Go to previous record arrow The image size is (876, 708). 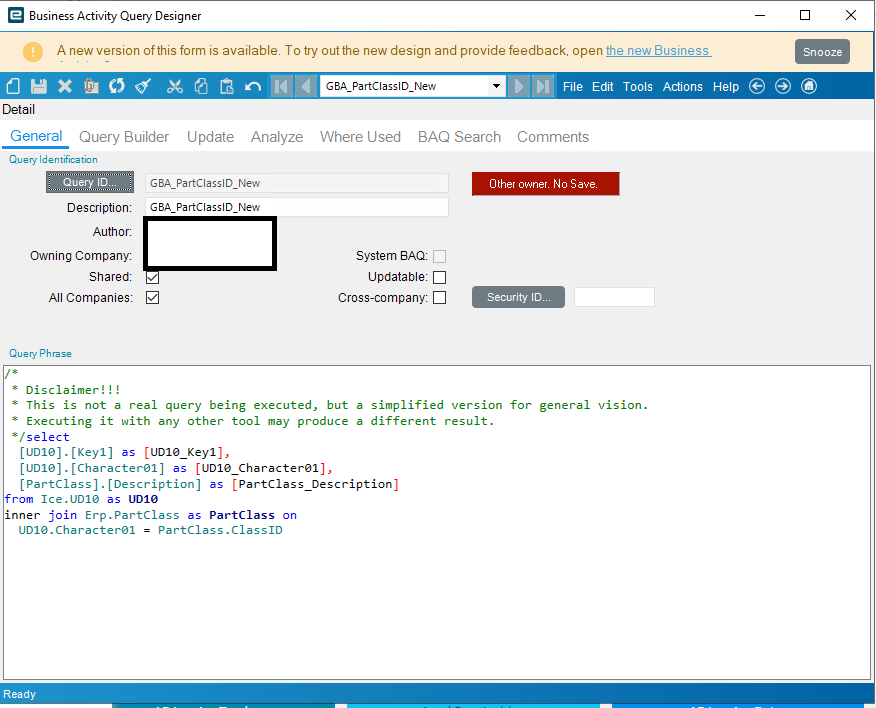click(x=306, y=86)
